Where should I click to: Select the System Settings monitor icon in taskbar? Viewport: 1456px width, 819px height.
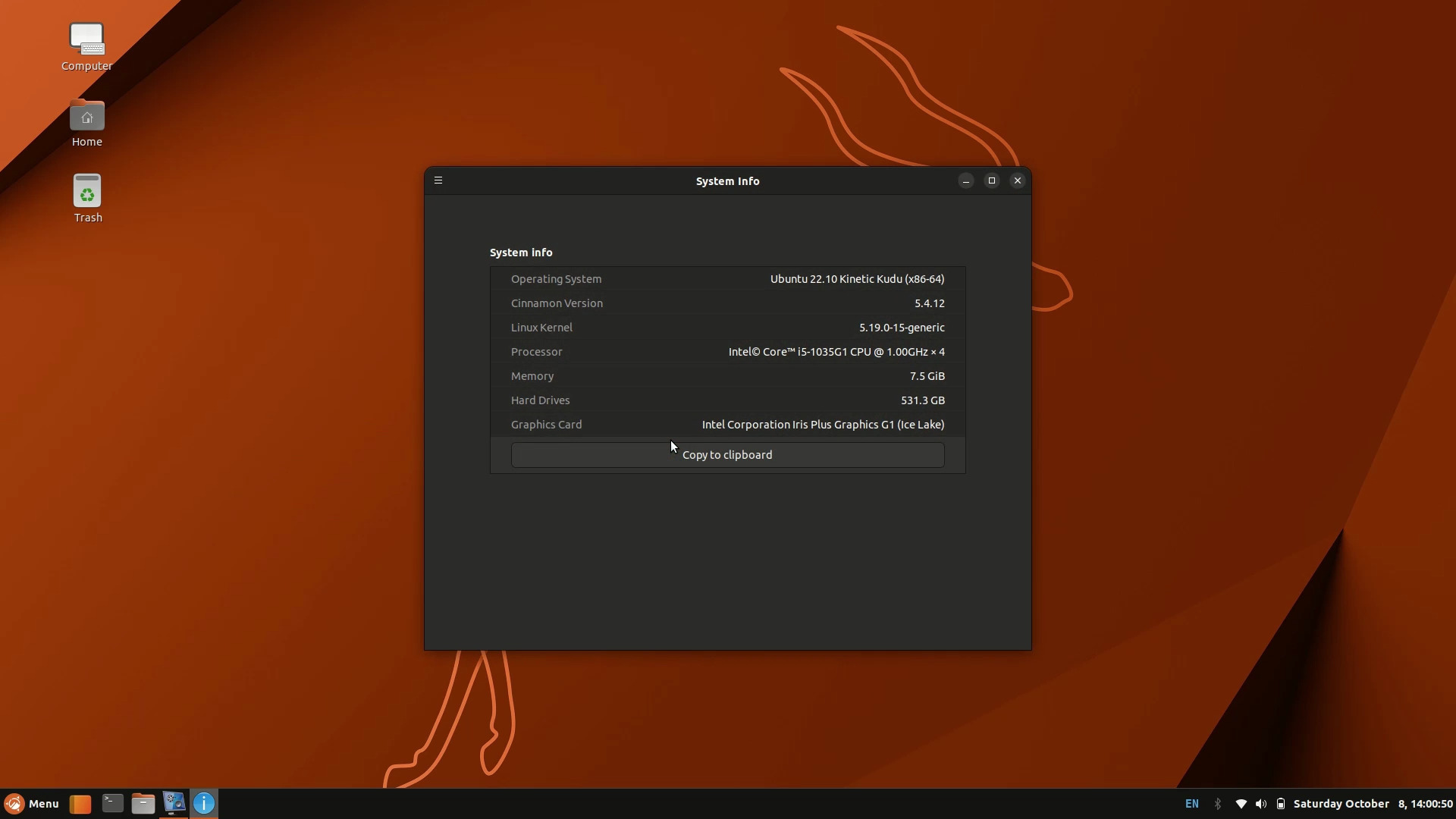click(174, 803)
